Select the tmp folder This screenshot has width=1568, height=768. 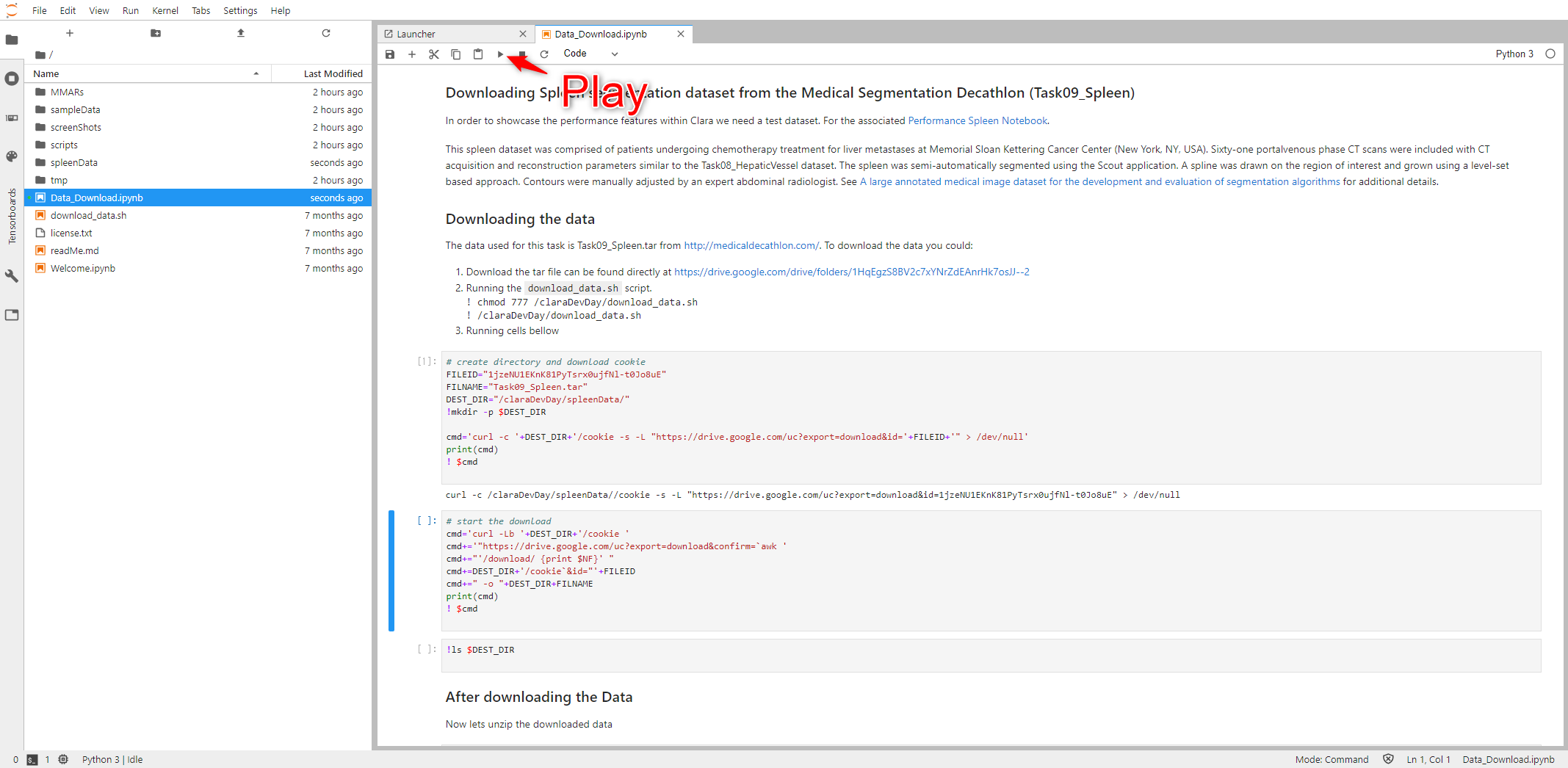(x=198, y=180)
